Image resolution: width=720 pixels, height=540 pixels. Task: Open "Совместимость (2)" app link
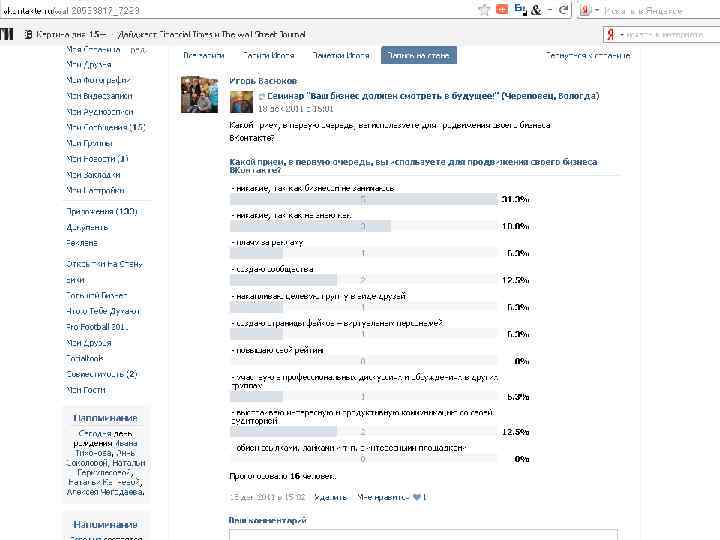[x=101, y=374]
